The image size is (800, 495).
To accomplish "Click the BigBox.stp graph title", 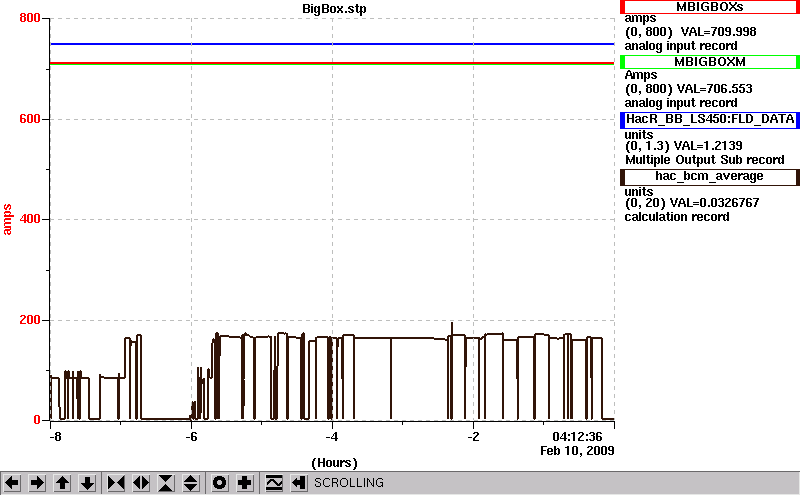I will (x=334, y=9).
